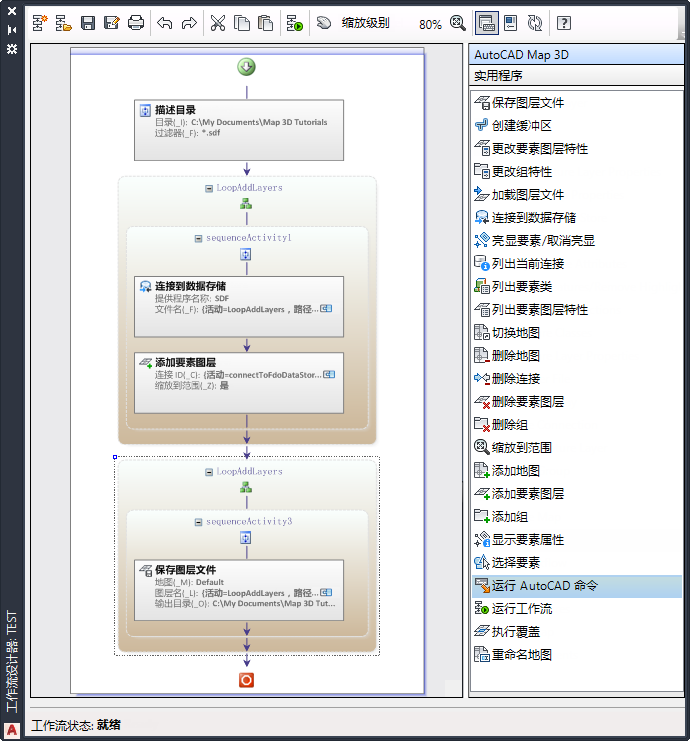The width and height of the screenshot is (690, 741).
Task: Paste activity from clipboard
Action: click(x=266, y=23)
